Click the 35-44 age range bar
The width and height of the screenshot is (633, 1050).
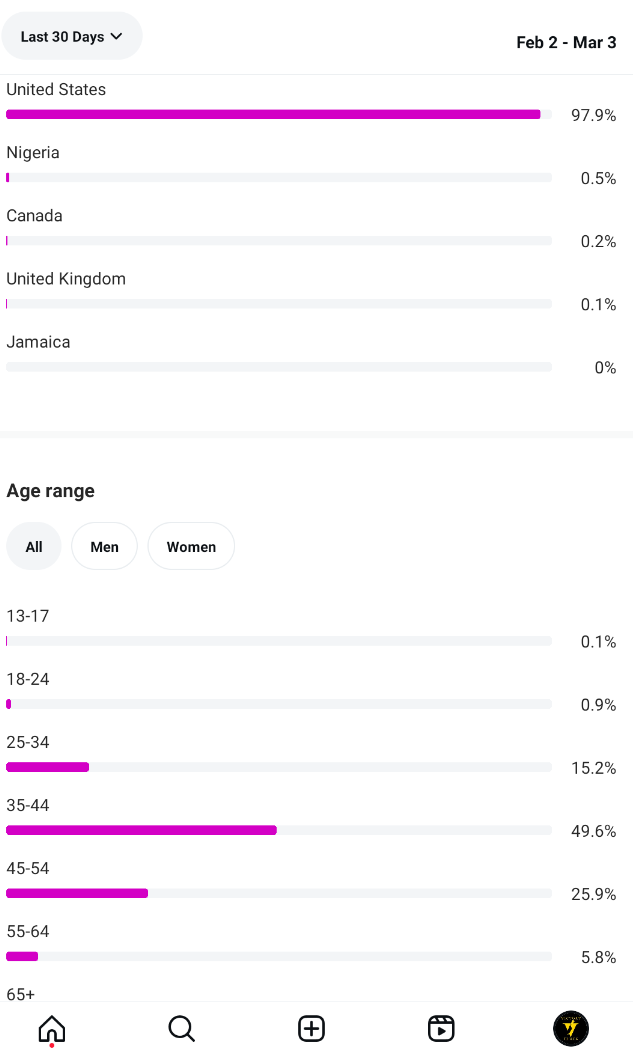click(x=279, y=830)
